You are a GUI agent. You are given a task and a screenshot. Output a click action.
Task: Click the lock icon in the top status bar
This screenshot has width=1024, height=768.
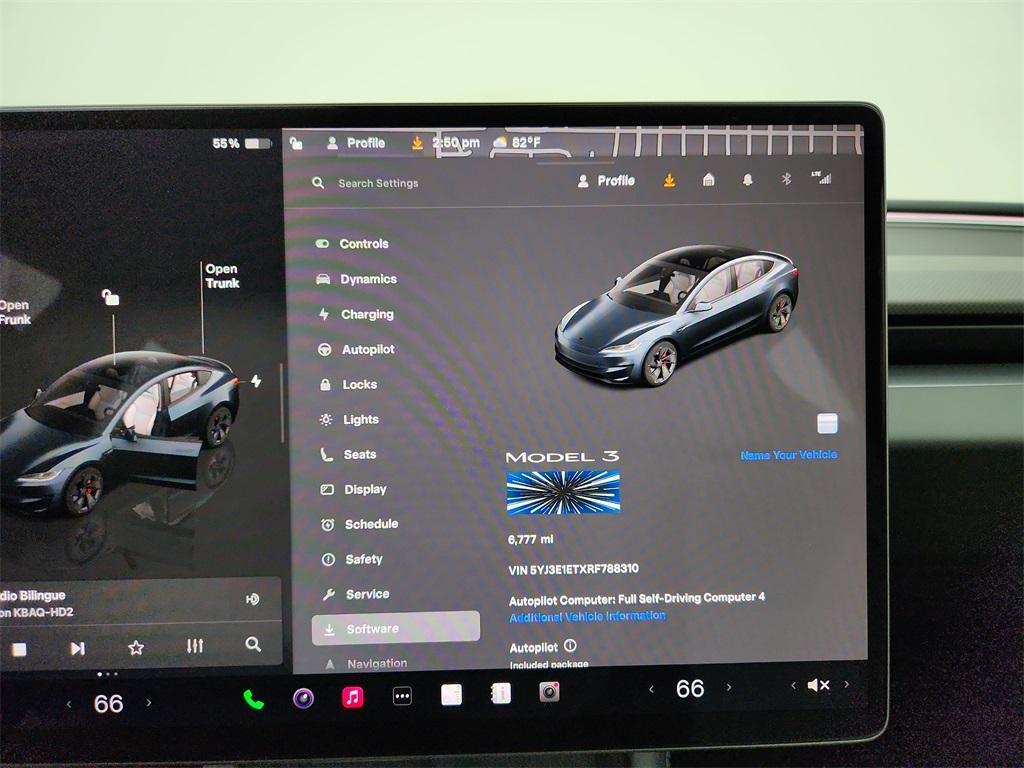click(x=296, y=143)
